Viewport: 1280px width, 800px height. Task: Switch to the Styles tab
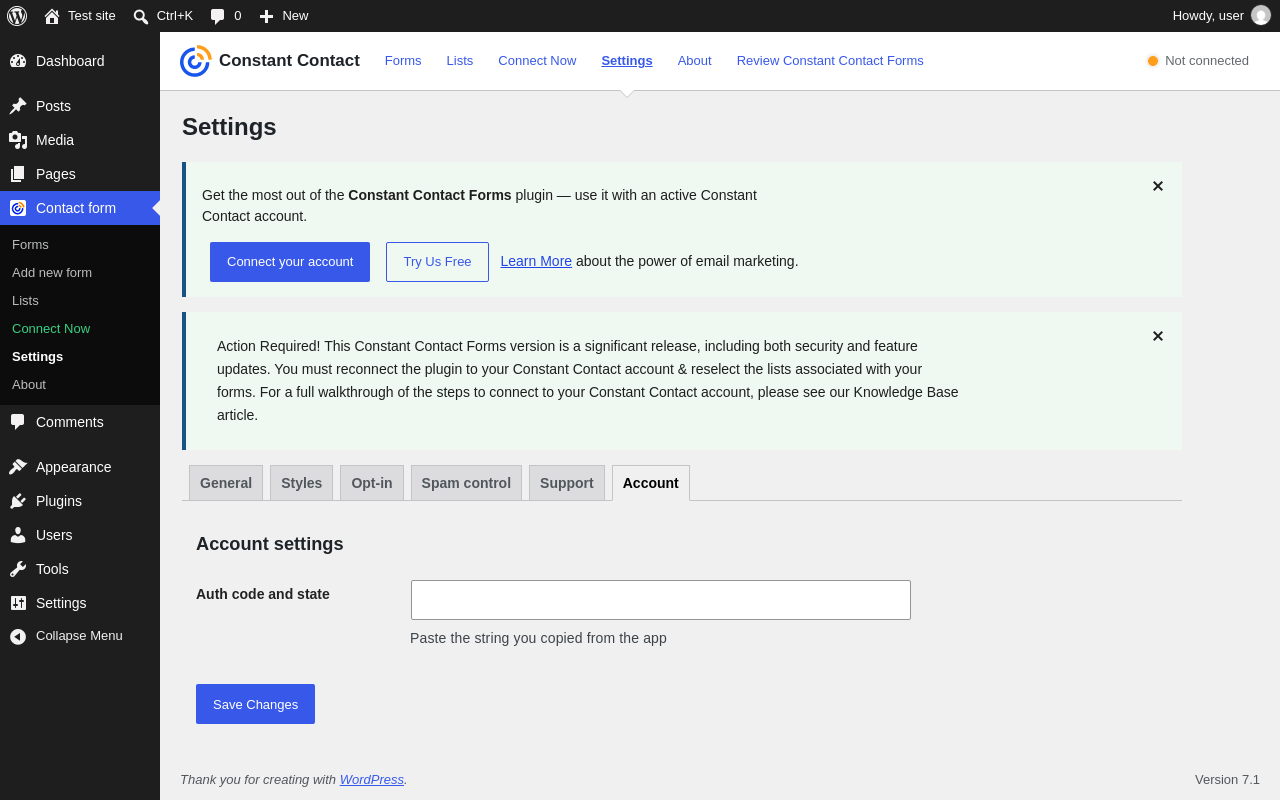(302, 483)
